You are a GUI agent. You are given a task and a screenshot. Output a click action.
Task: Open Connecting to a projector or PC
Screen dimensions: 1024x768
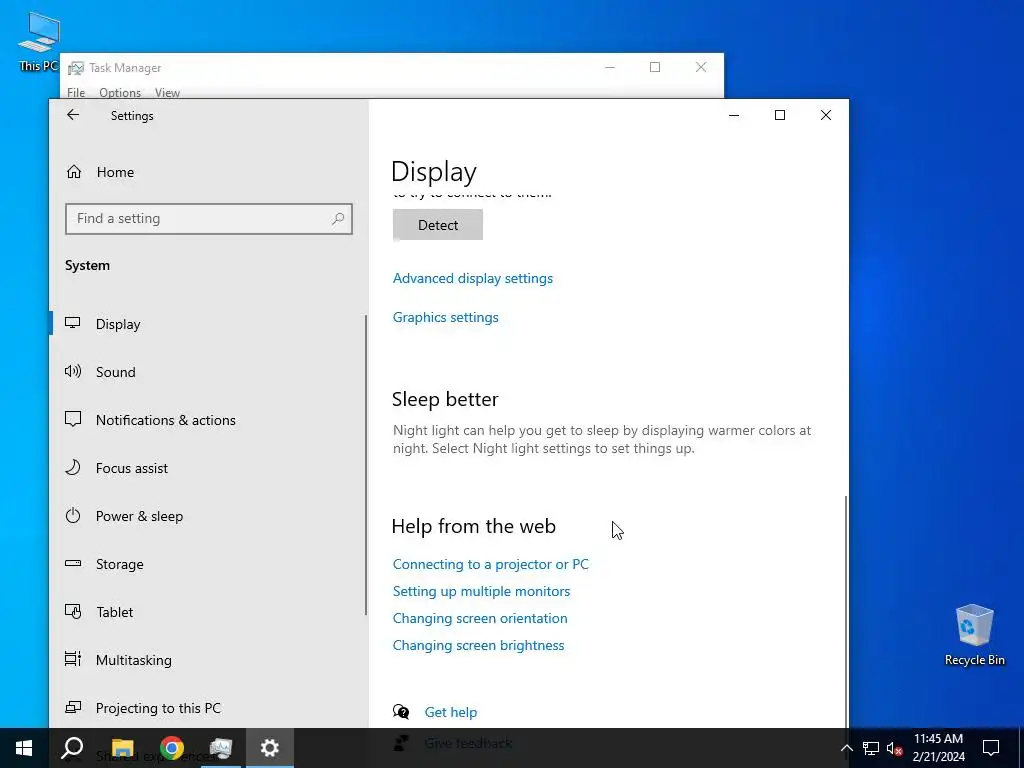tap(490, 564)
